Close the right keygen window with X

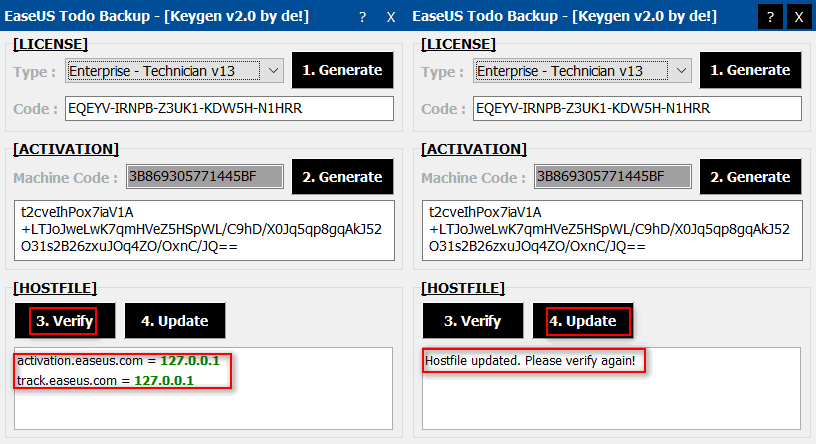[x=799, y=17]
